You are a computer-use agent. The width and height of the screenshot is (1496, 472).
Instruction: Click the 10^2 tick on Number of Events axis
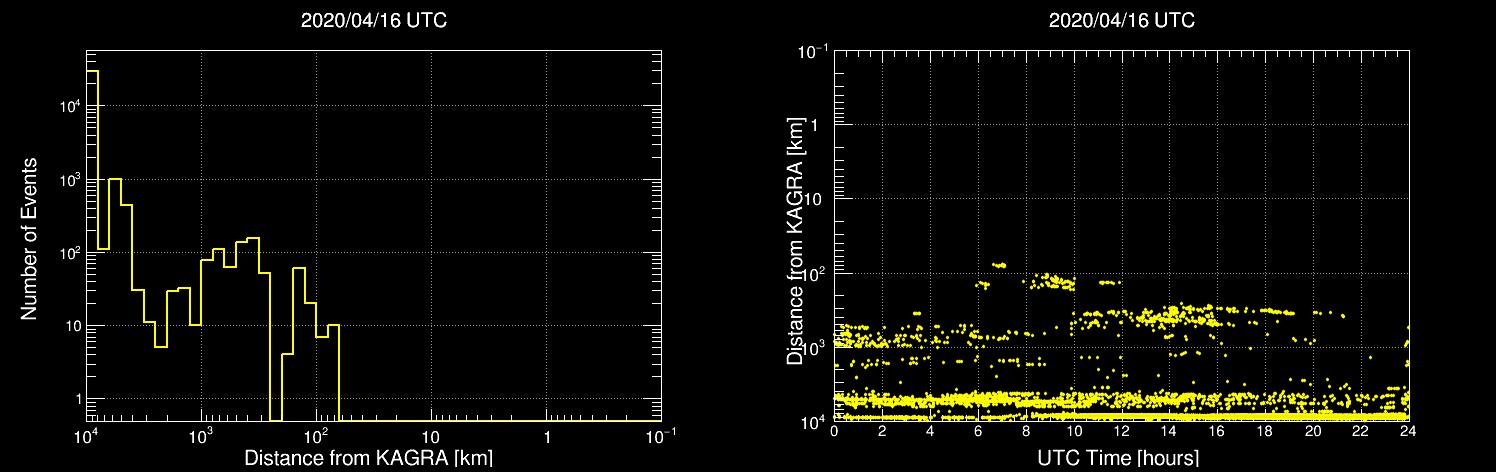(70, 251)
